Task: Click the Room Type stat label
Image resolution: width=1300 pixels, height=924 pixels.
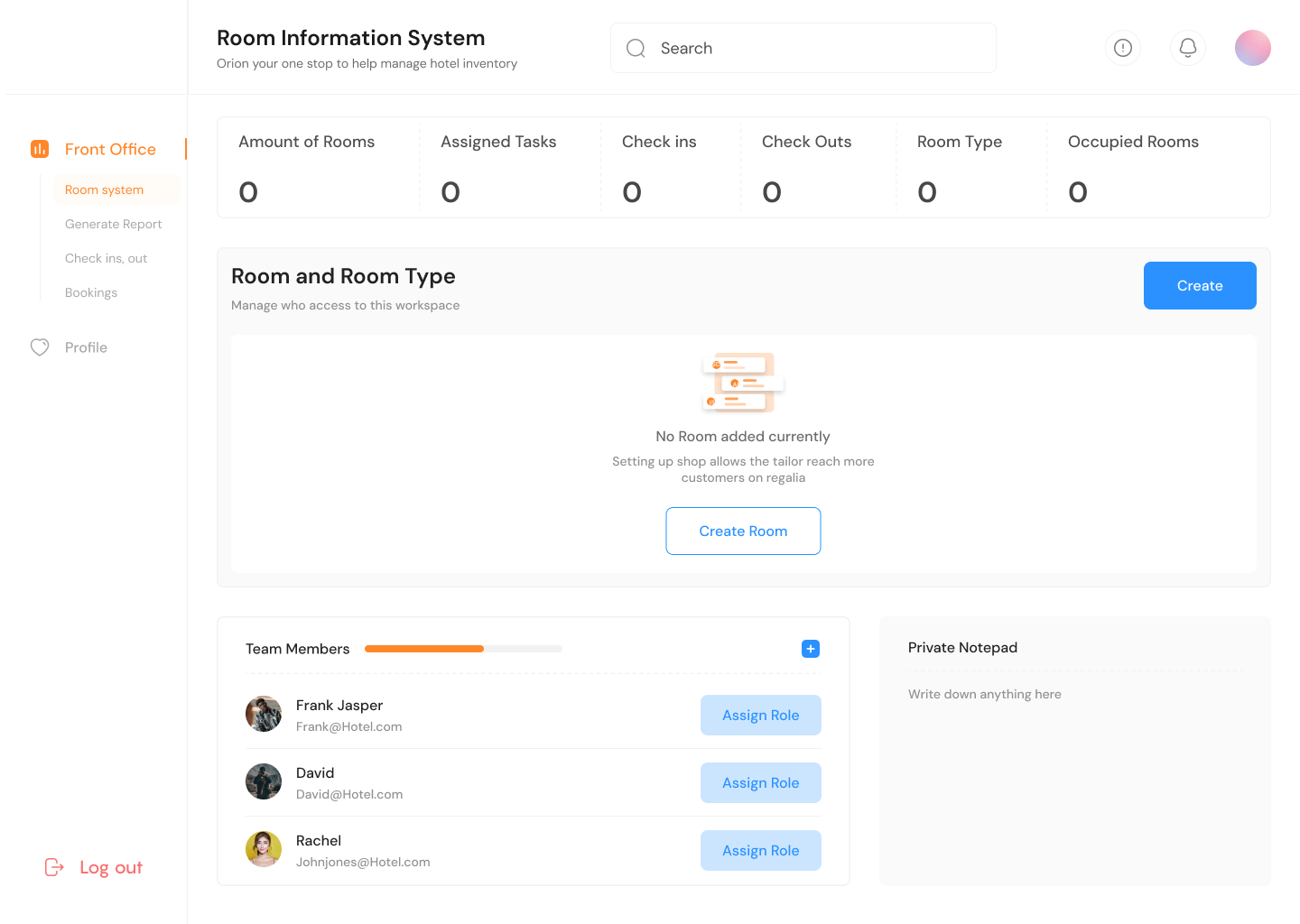Action: tap(960, 142)
